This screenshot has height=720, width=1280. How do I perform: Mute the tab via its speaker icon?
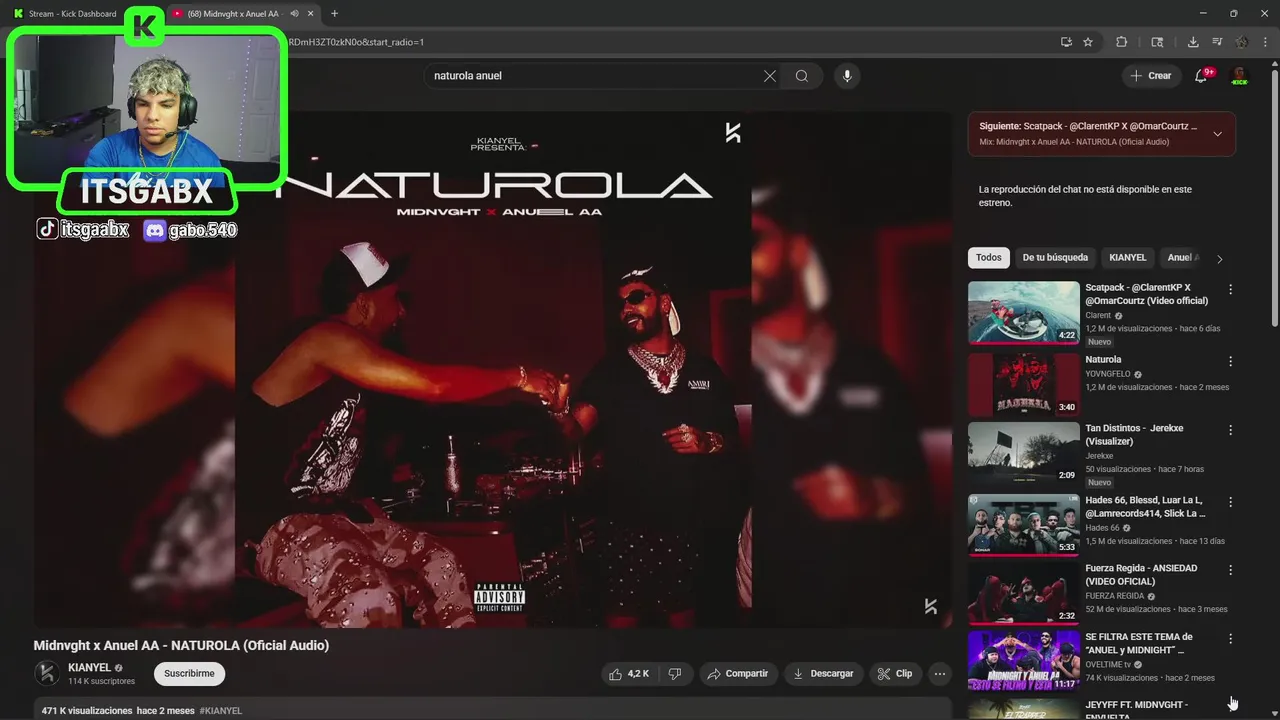tap(294, 13)
